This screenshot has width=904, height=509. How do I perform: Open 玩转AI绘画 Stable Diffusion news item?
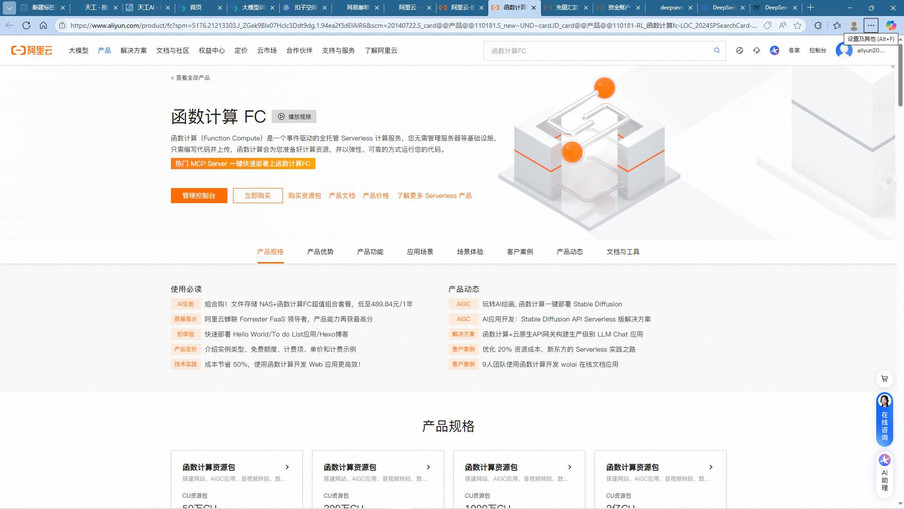click(552, 304)
